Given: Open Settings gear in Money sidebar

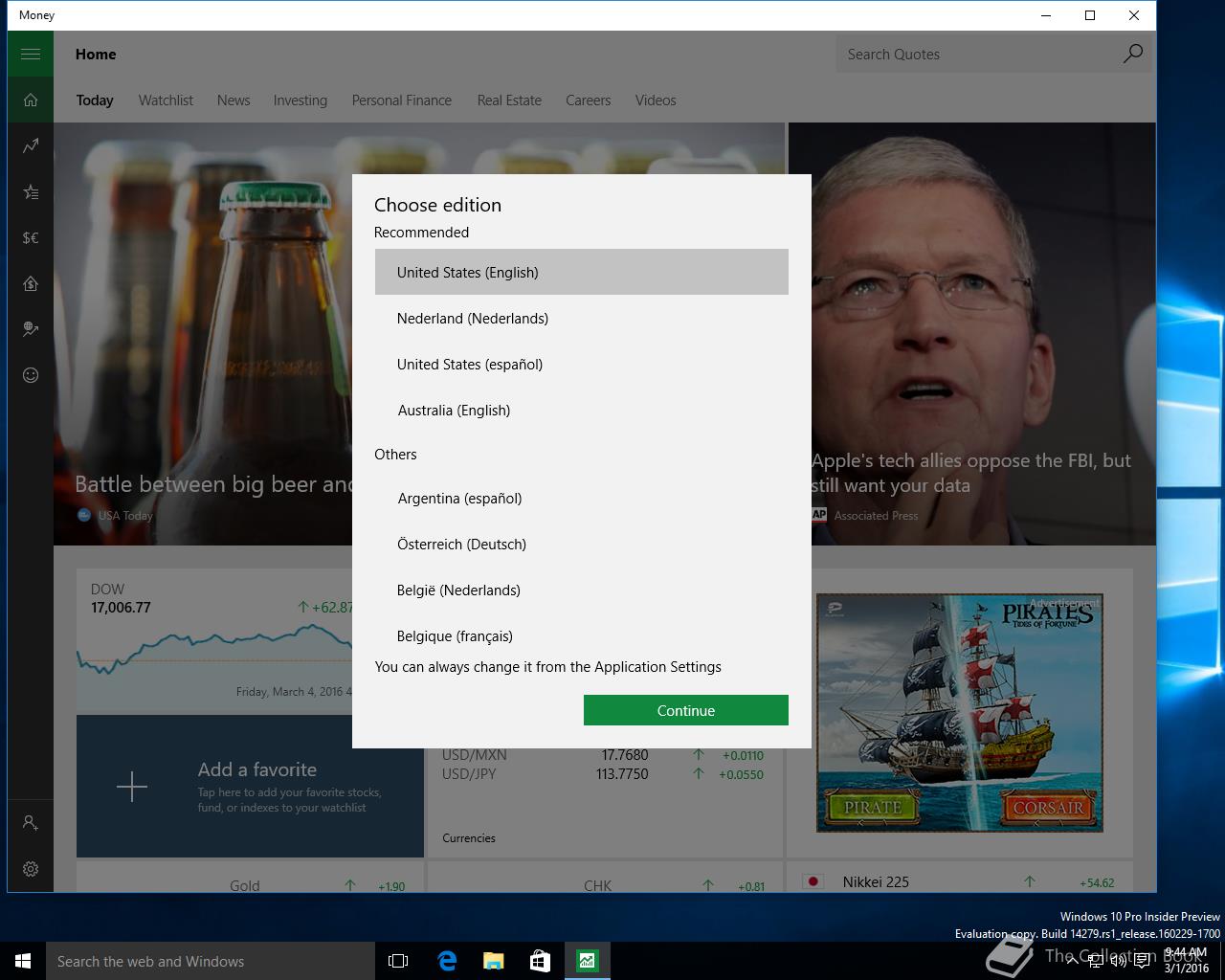Looking at the screenshot, I should coord(31,869).
